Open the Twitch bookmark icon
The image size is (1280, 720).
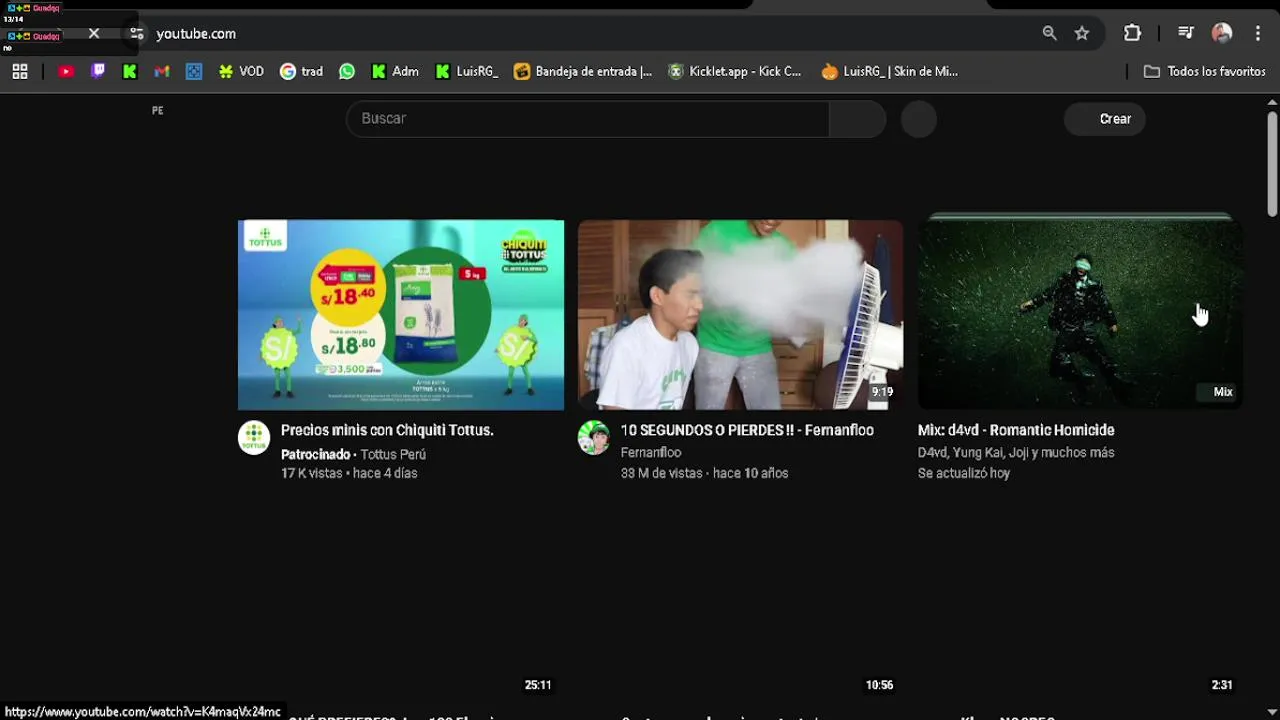[98, 71]
